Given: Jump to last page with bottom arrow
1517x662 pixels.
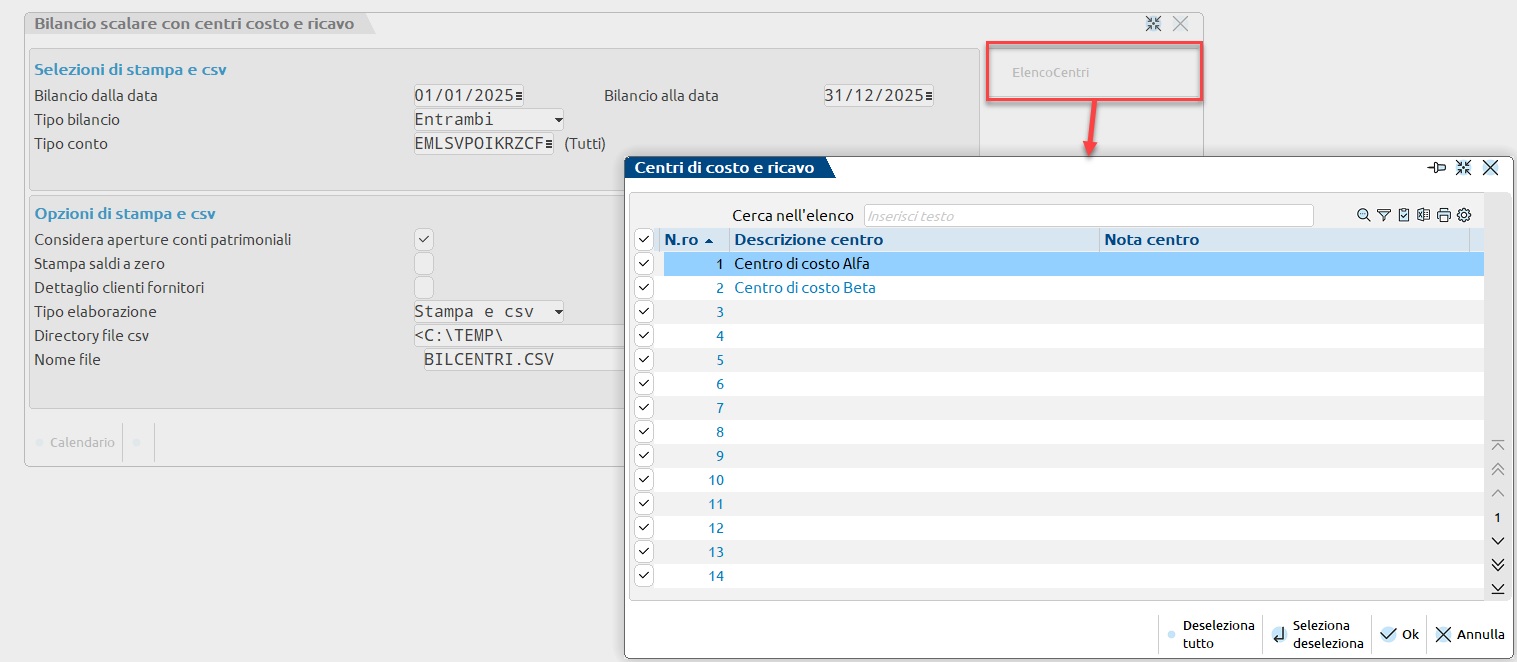Looking at the screenshot, I should (1497, 589).
